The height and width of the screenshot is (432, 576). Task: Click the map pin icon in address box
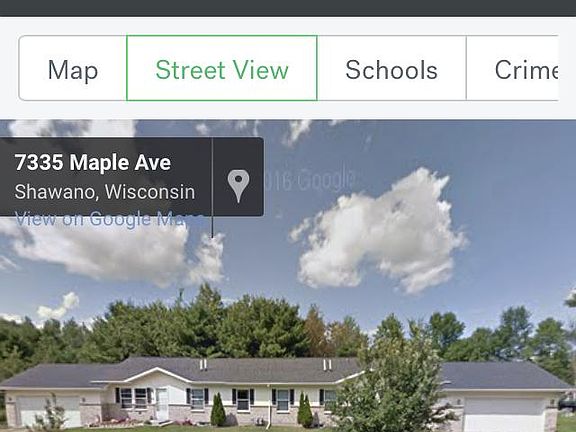238,186
